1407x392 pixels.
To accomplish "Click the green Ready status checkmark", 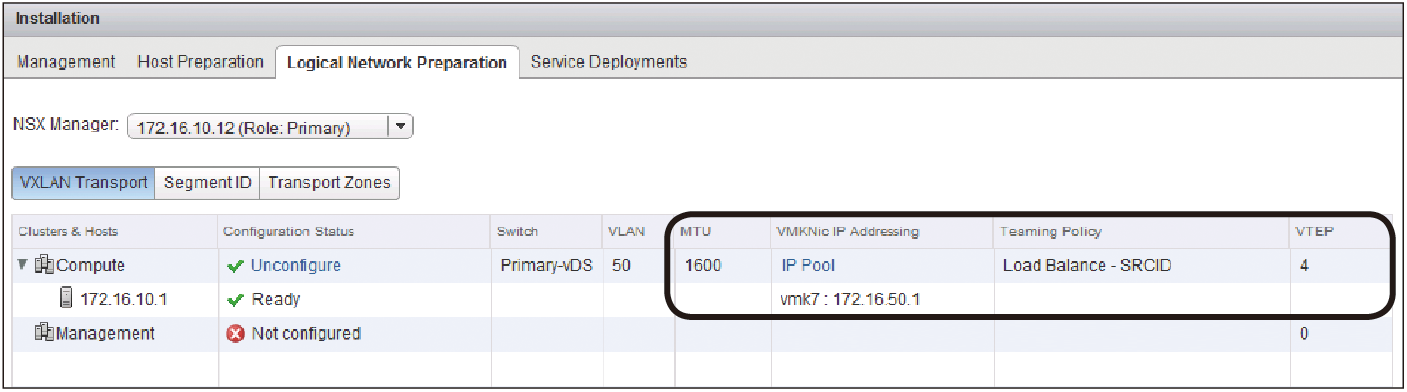I will point(236,299).
